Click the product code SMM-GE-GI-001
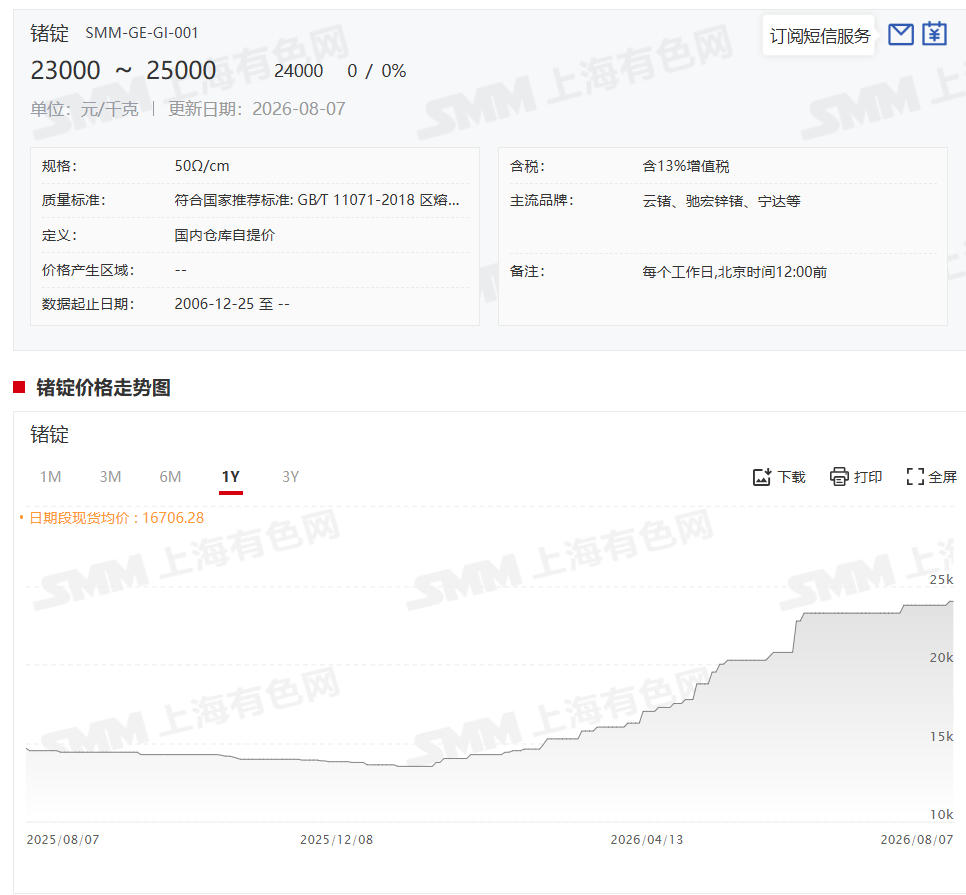Image resolution: width=966 pixels, height=895 pixels. (x=142, y=33)
